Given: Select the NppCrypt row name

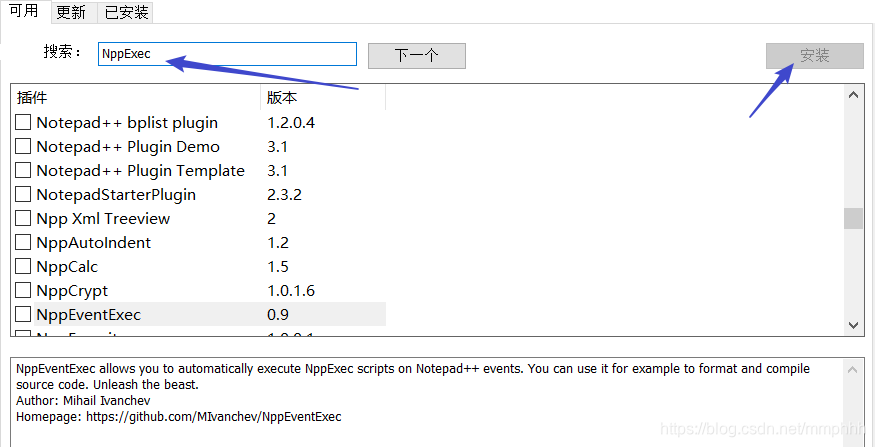Looking at the screenshot, I should (72, 290).
